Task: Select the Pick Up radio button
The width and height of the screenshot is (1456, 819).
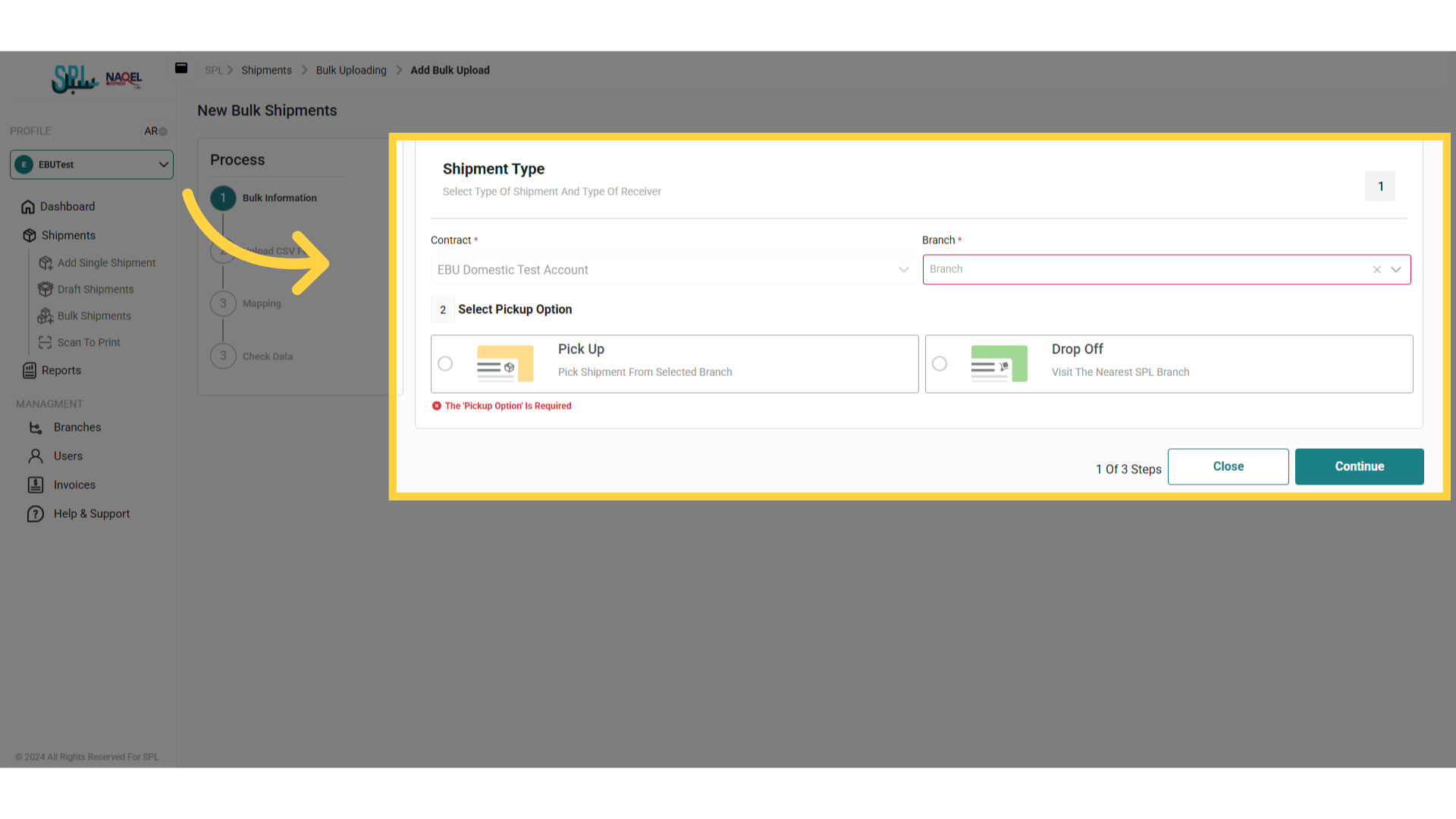Action: [x=445, y=364]
